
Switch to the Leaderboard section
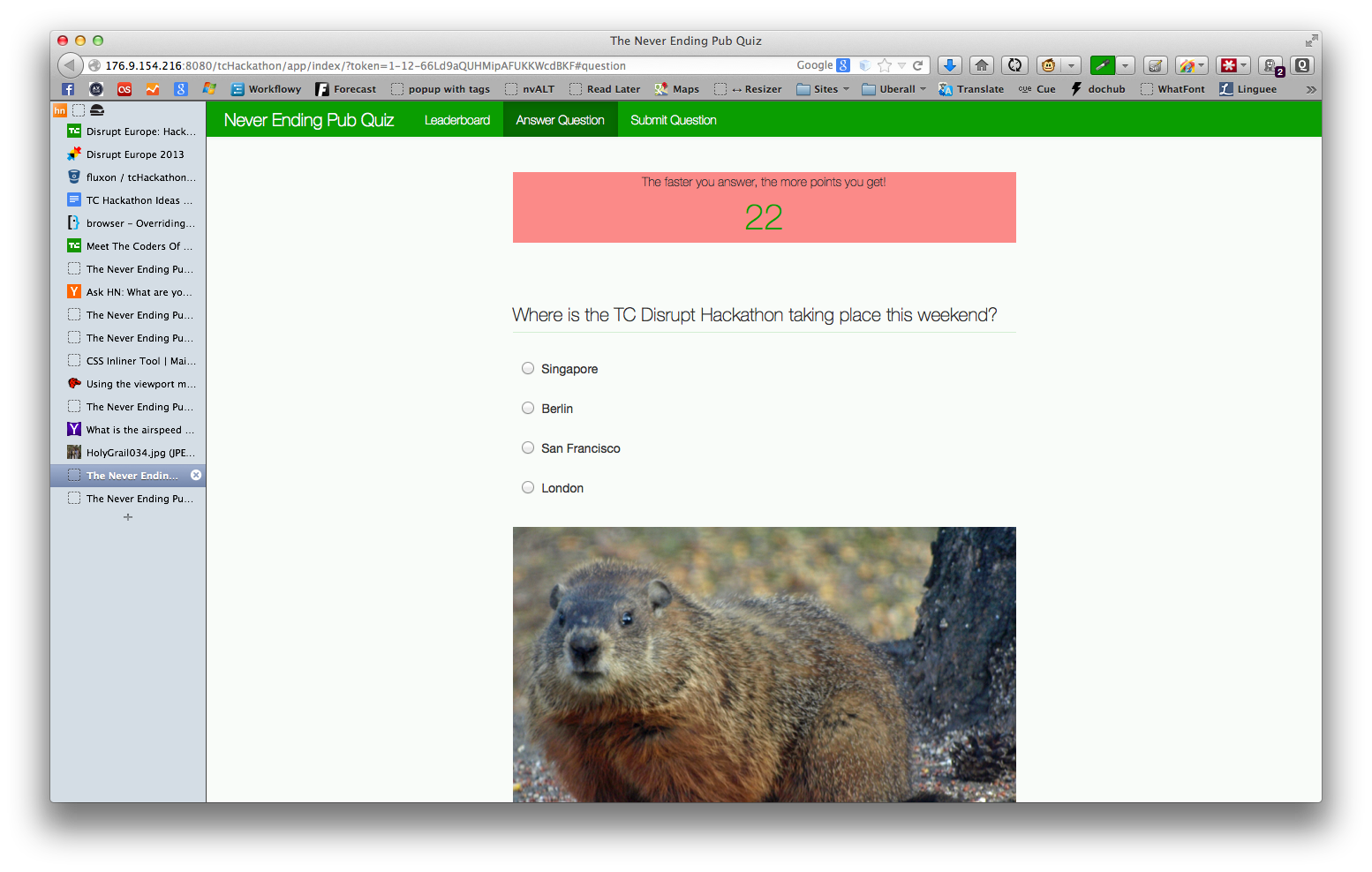click(457, 119)
